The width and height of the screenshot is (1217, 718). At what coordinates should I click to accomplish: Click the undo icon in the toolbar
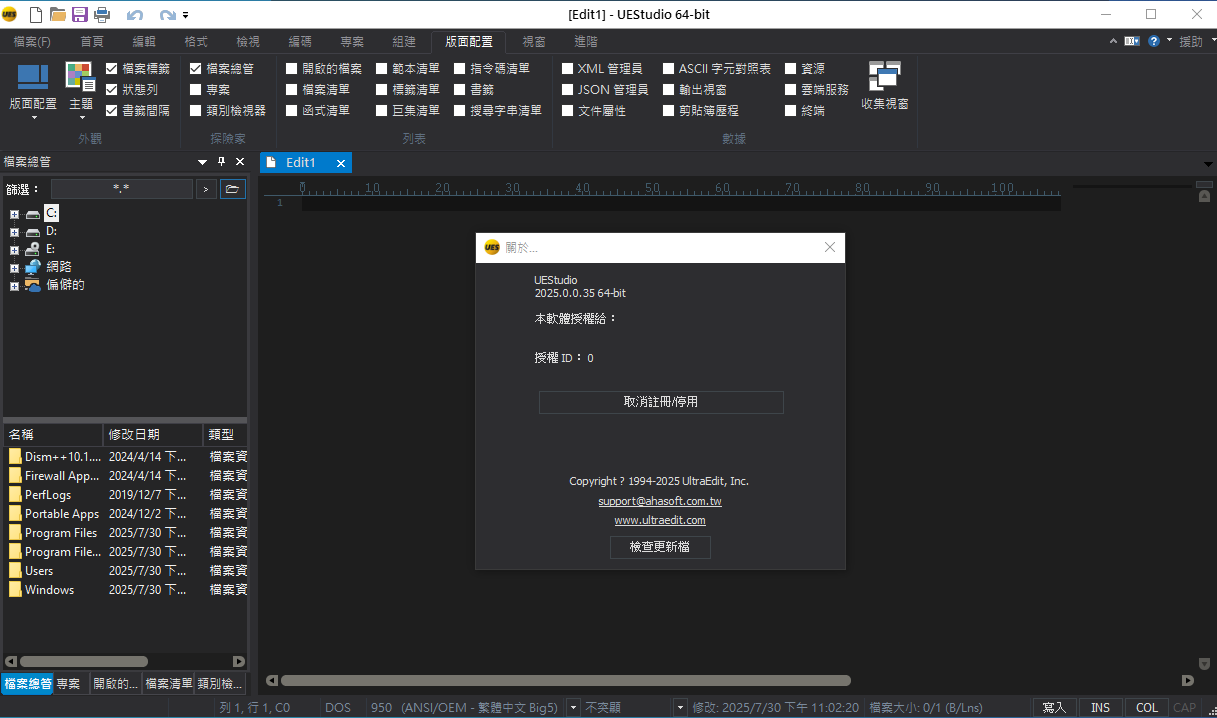(135, 14)
